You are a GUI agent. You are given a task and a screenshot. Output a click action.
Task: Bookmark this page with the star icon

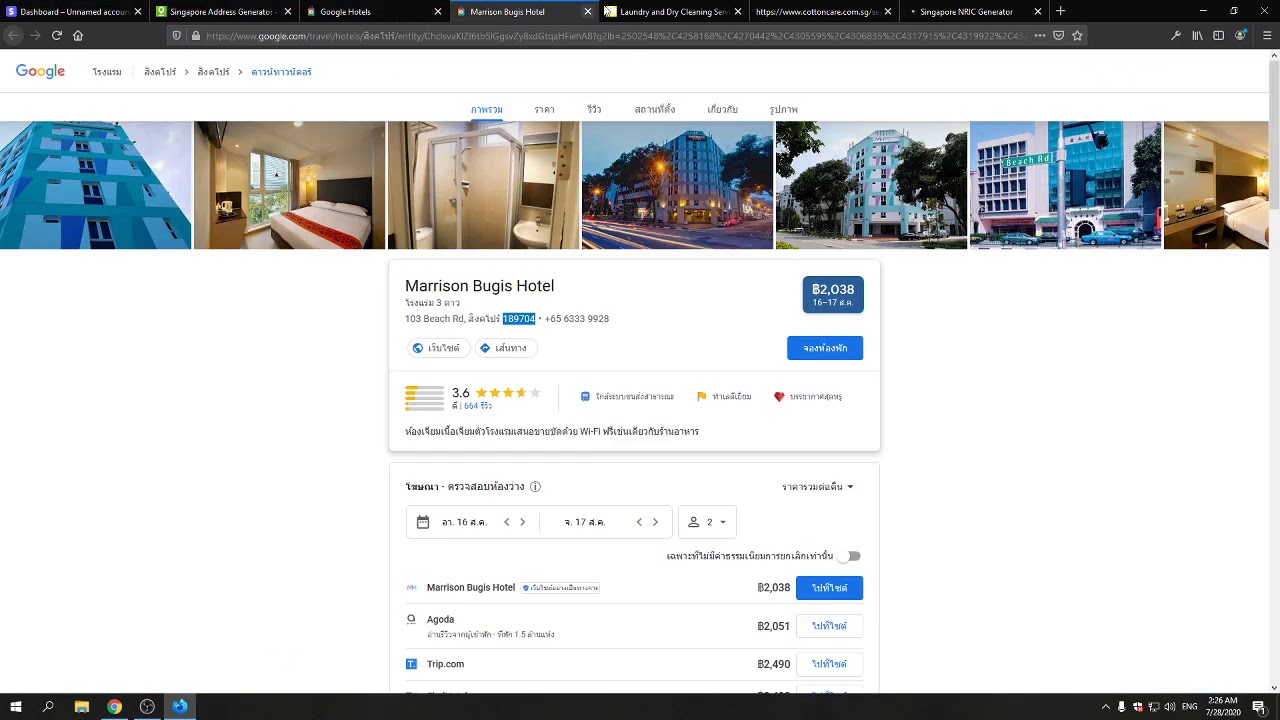[1077, 35]
